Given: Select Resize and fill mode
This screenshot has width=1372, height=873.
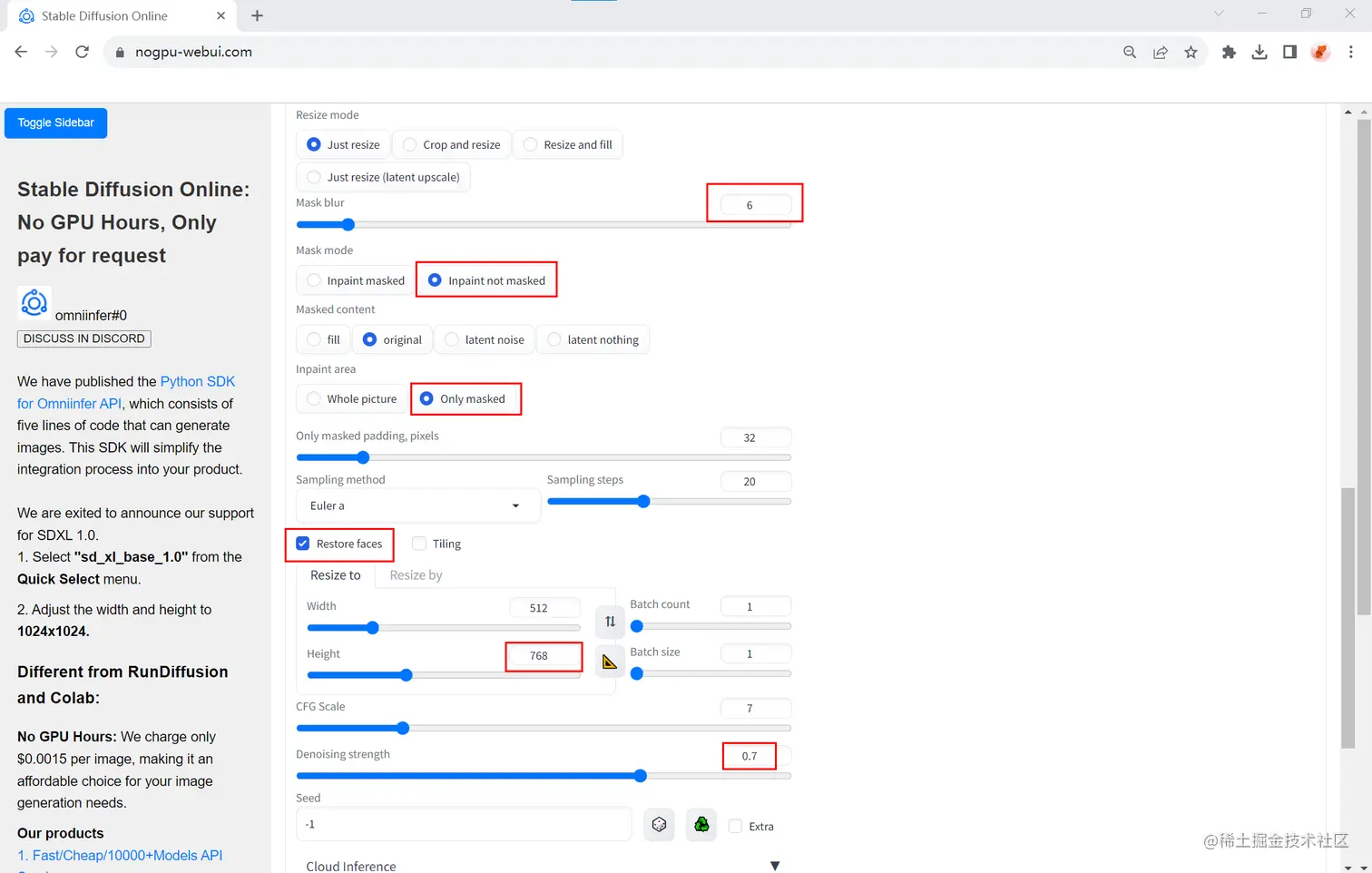Looking at the screenshot, I should tap(568, 144).
